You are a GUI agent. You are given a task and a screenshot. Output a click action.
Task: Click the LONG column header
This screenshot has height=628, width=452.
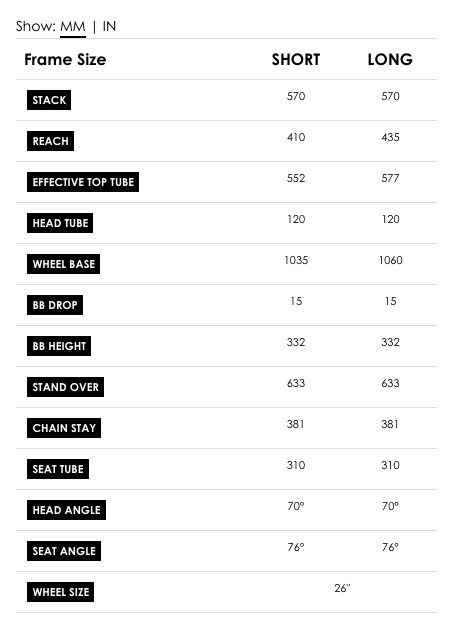tap(390, 59)
